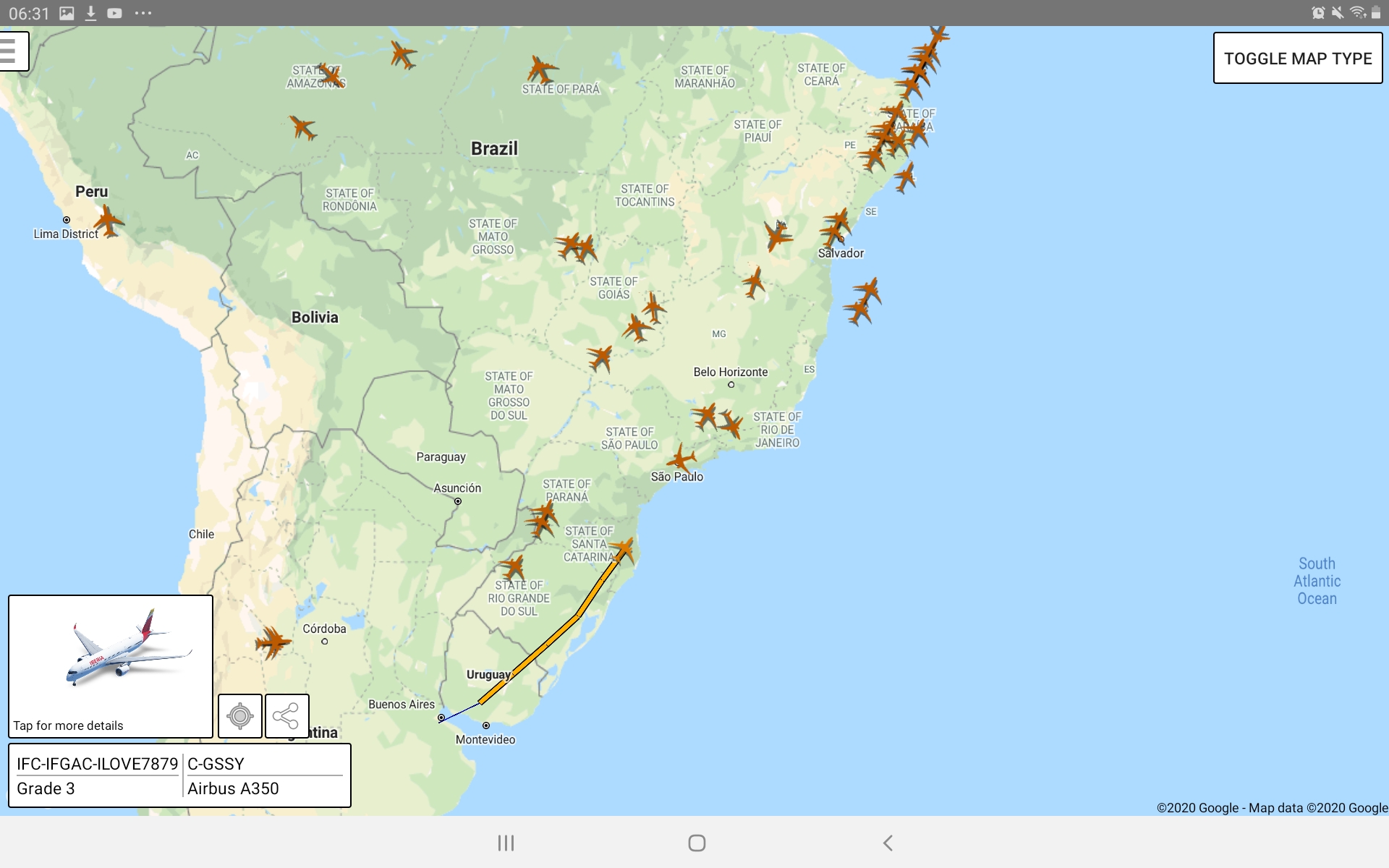This screenshot has width=1389, height=868.
Task: Tap the aircraft icon above São Paulo label
Action: [x=681, y=459]
